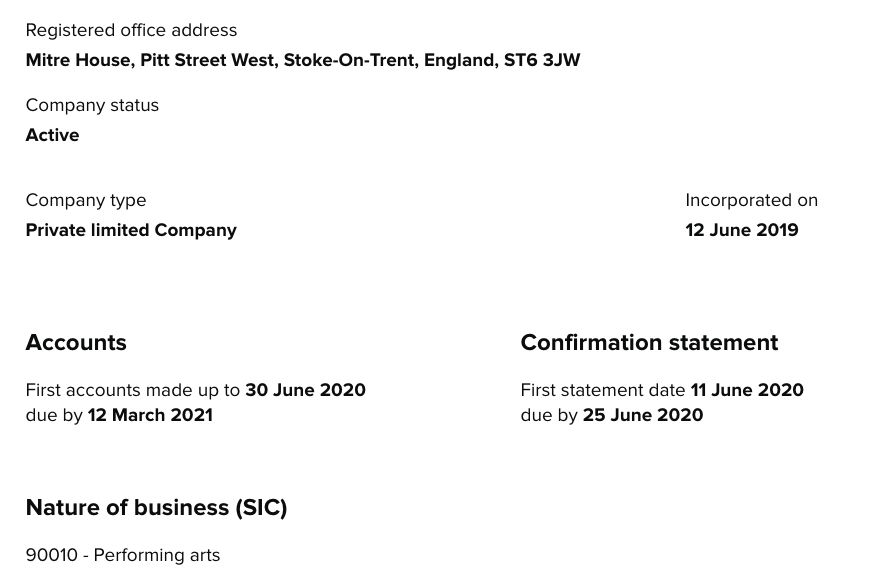Viewport: 886px width, 585px height.
Task: Select Private limited Company text
Action: (131, 230)
